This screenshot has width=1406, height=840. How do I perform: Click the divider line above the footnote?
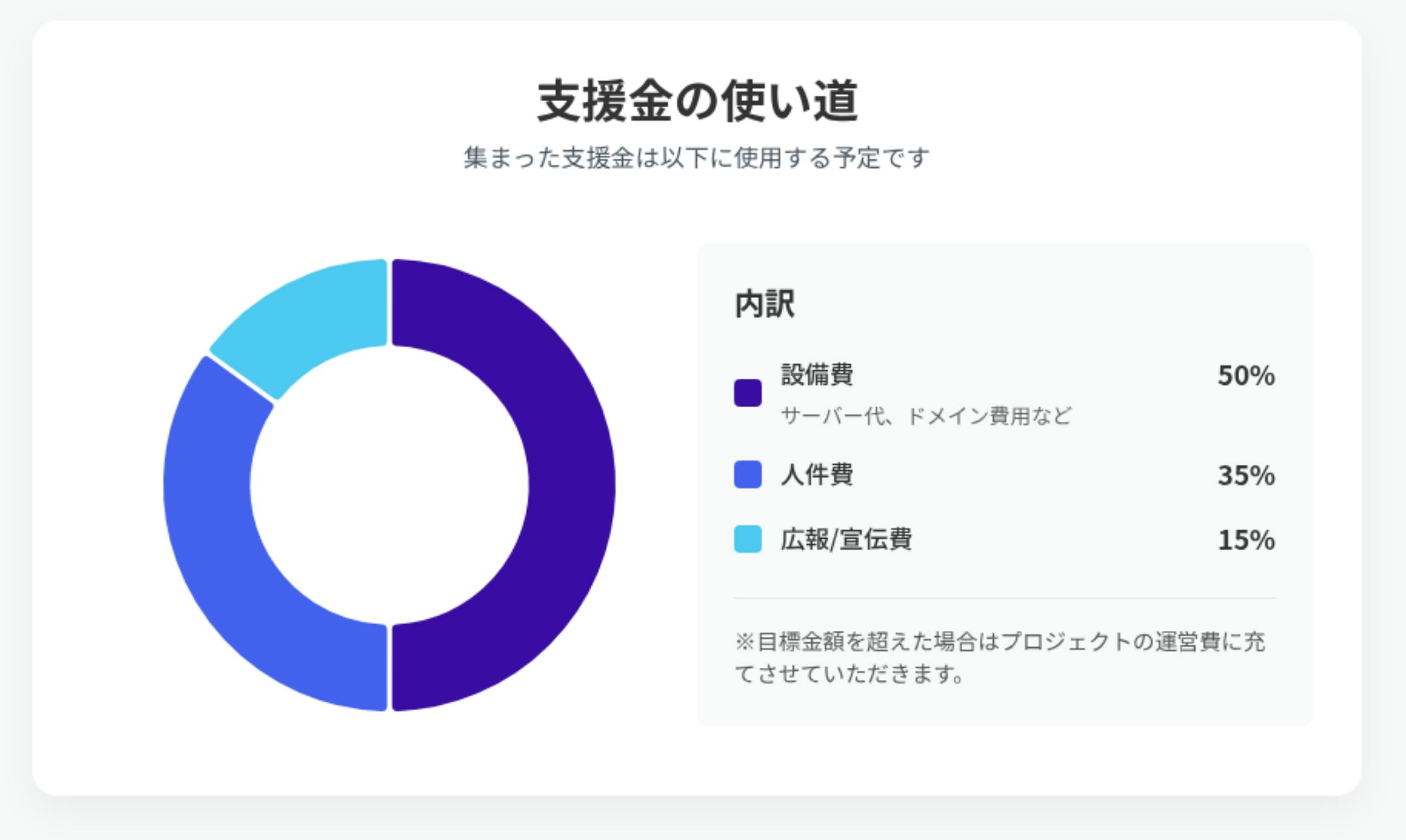(x=1004, y=598)
